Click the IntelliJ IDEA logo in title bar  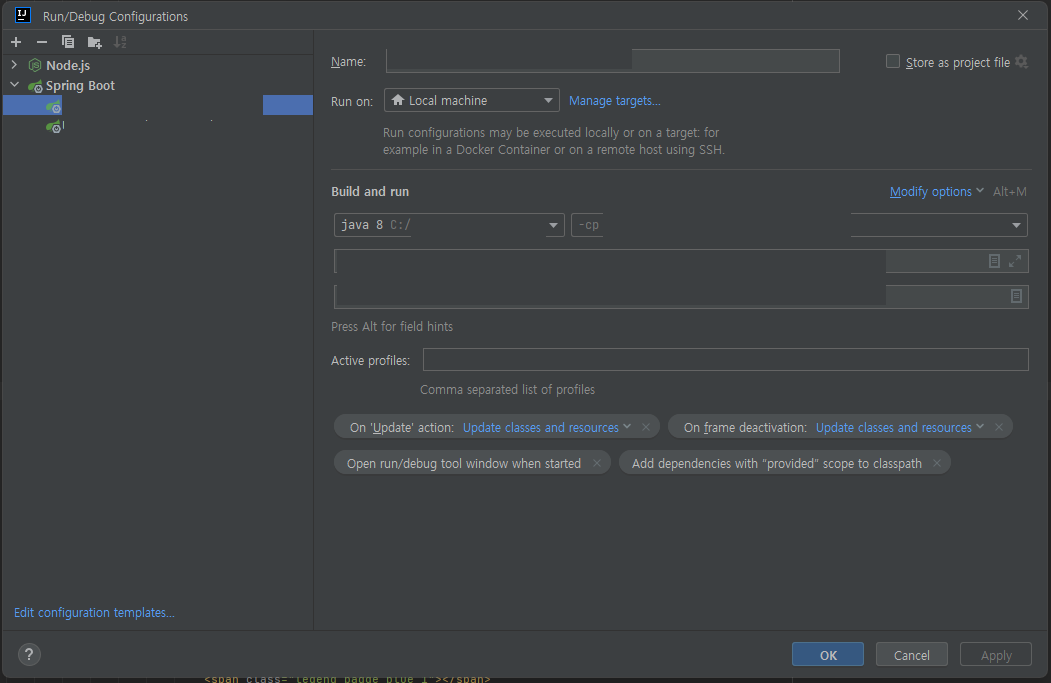pyautogui.click(x=23, y=15)
